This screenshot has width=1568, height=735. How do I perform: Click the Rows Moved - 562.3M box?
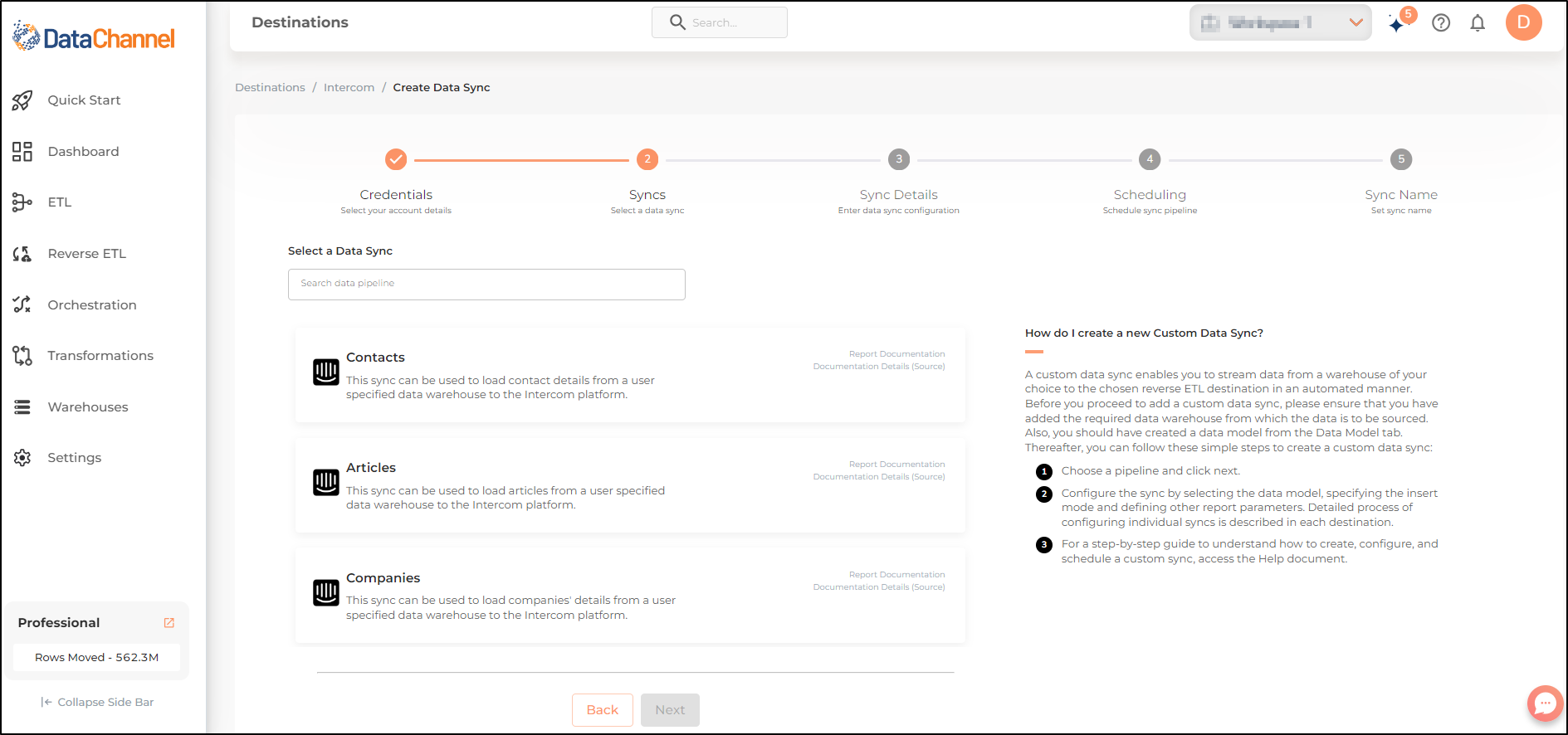(96, 658)
